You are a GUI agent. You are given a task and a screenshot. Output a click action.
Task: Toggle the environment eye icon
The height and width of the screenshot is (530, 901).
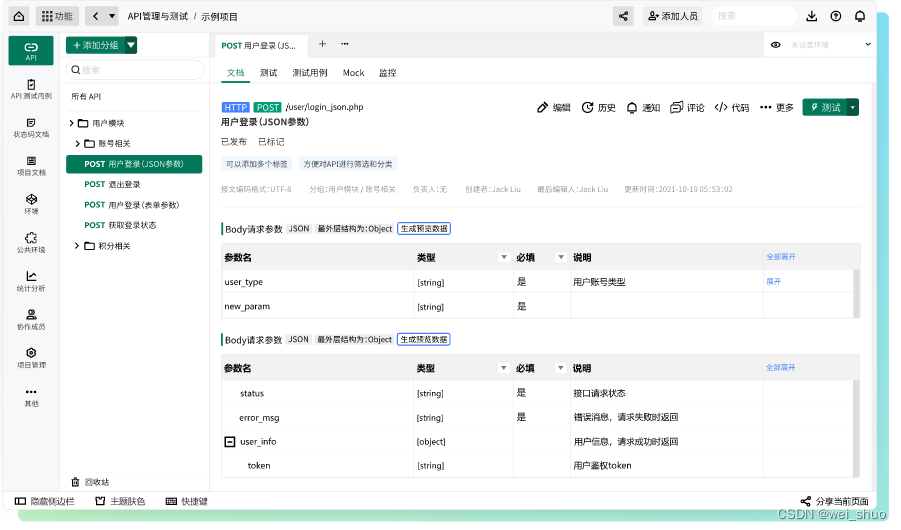[x=776, y=45]
